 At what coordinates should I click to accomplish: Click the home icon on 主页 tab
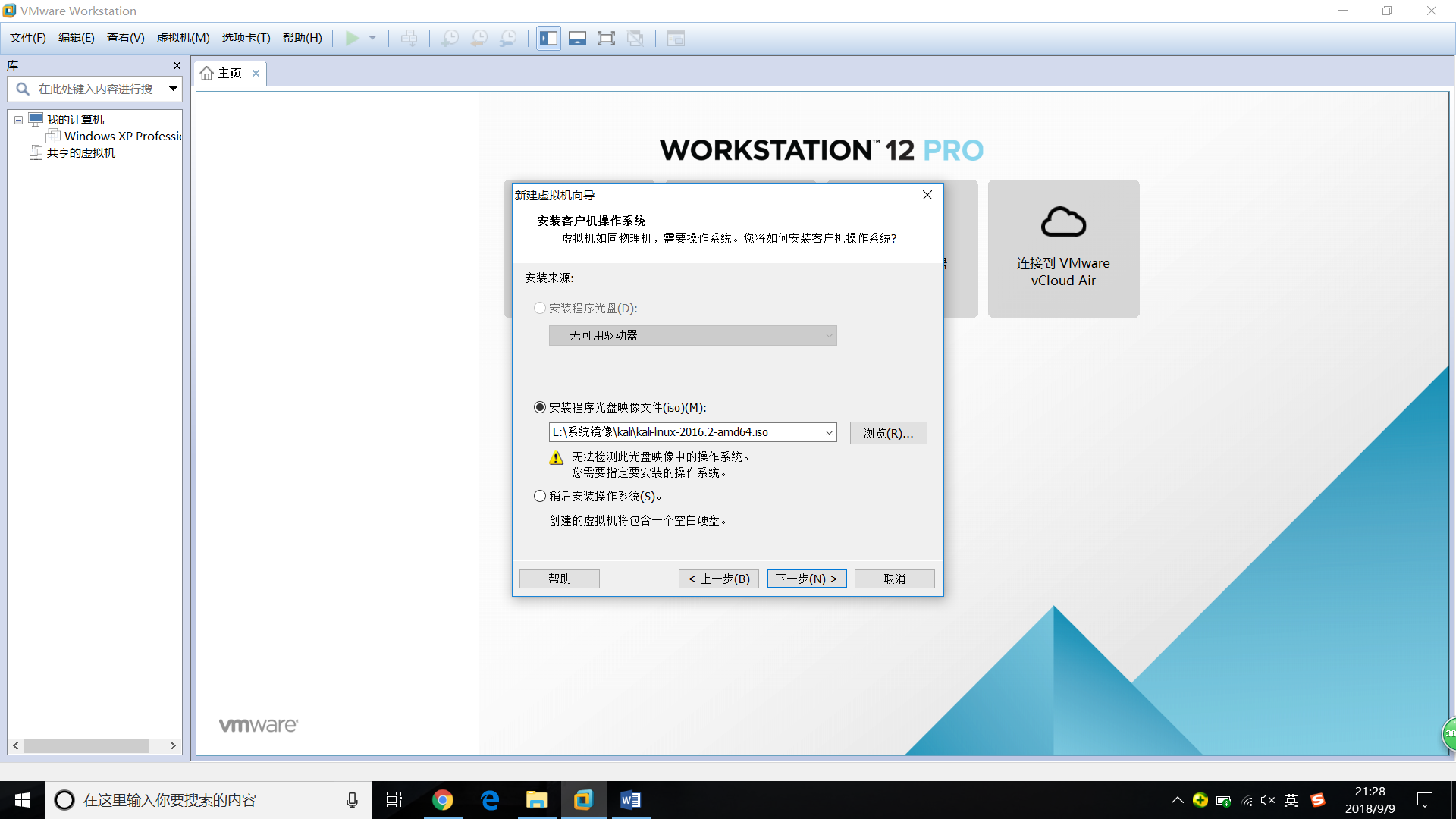click(206, 74)
